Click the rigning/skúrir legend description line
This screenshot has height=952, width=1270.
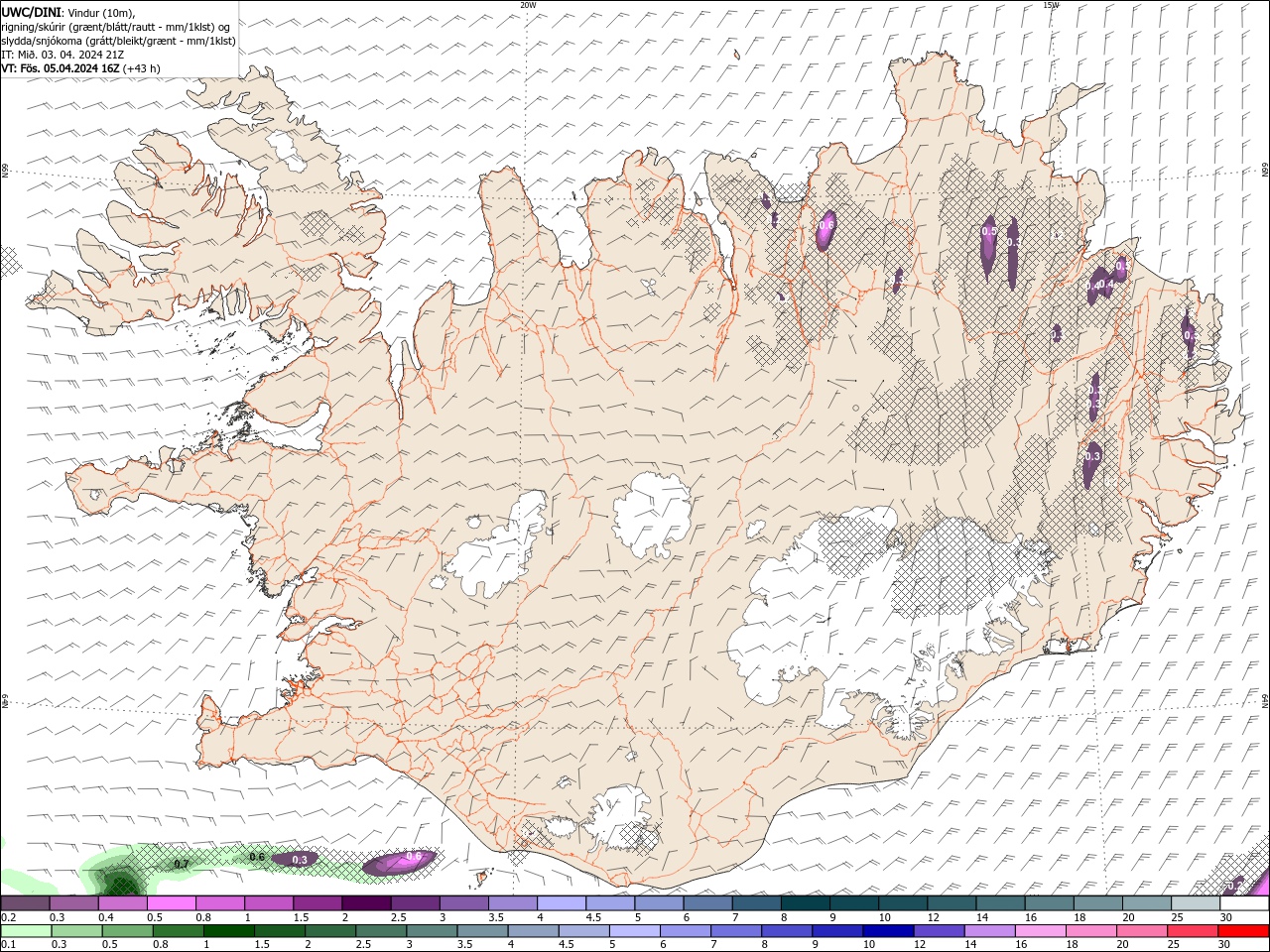coord(118,27)
